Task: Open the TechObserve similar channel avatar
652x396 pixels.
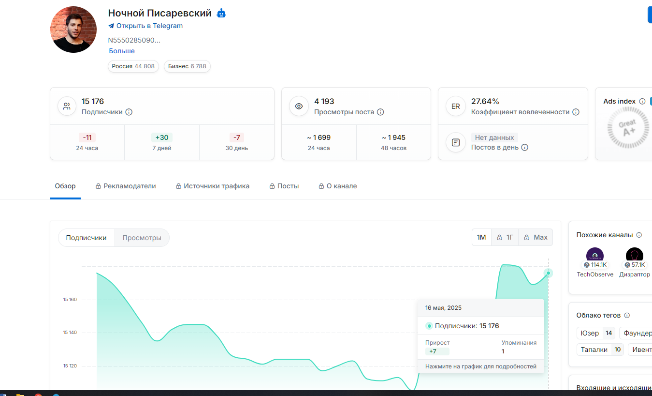Action: click(x=595, y=255)
